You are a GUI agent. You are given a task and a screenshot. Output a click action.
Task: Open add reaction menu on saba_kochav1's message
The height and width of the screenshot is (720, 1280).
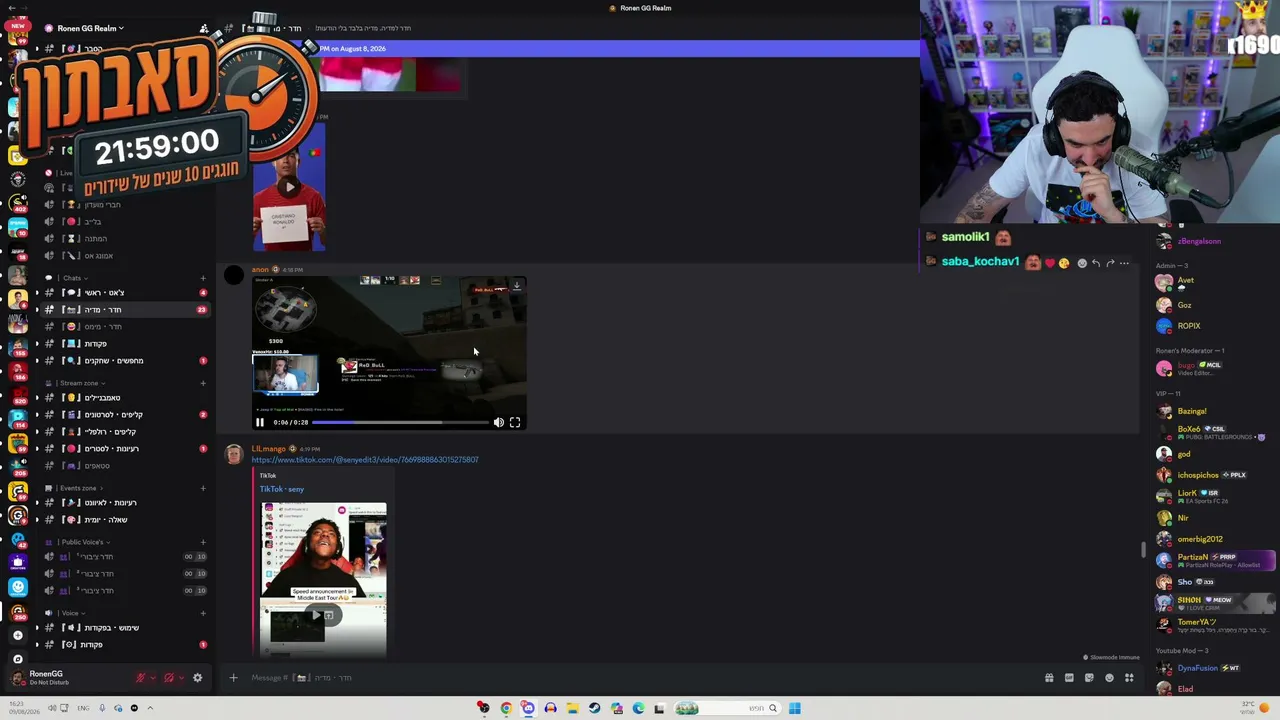(1081, 263)
